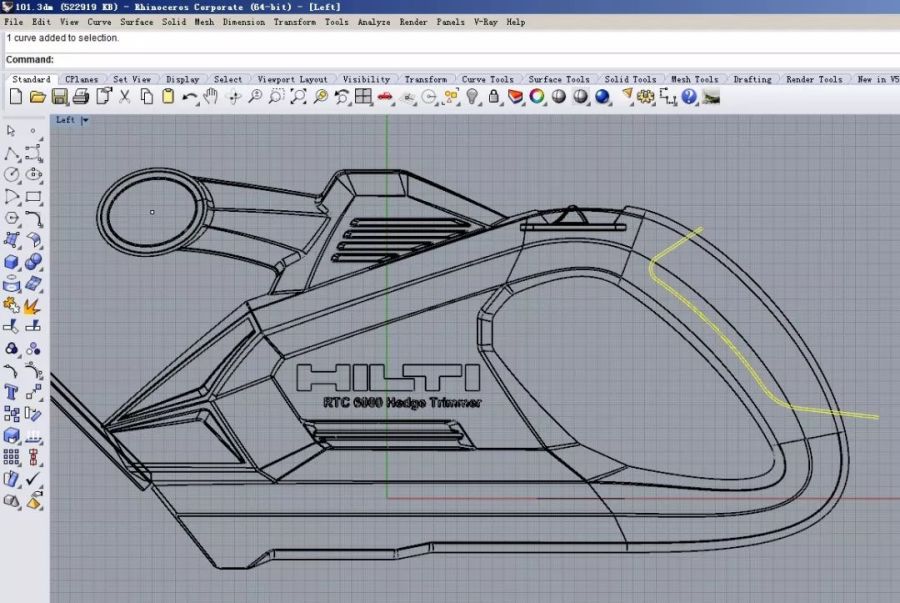900x603 pixels.
Task: Switch to the Curve Tools tab
Action: click(487, 79)
